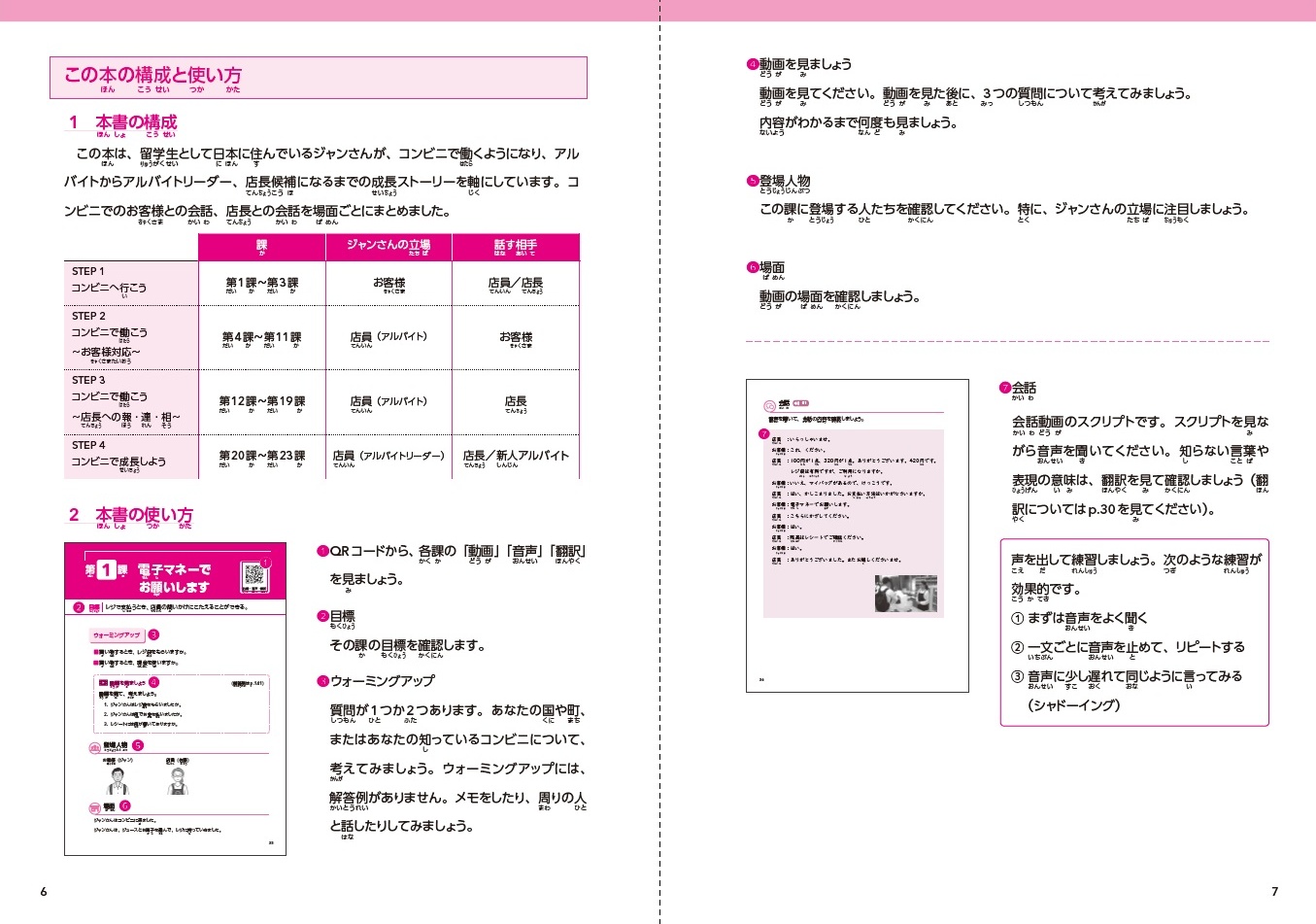
Task: Click the 本書の構成 section heading
Action: [x=136, y=122]
